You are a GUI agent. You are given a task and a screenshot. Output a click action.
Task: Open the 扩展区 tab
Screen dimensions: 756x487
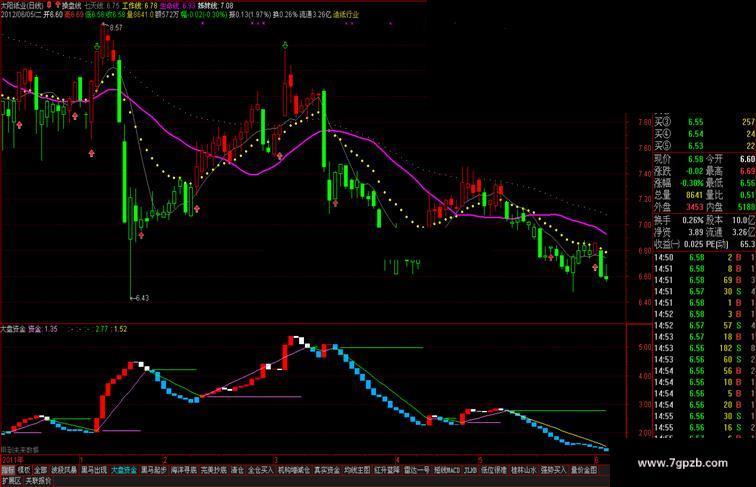pyautogui.click(x=12, y=481)
